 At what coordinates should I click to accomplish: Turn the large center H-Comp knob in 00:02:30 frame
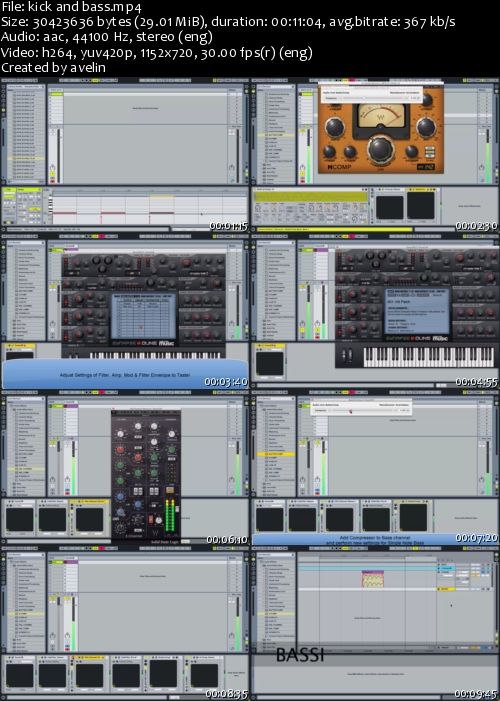tap(381, 150)
